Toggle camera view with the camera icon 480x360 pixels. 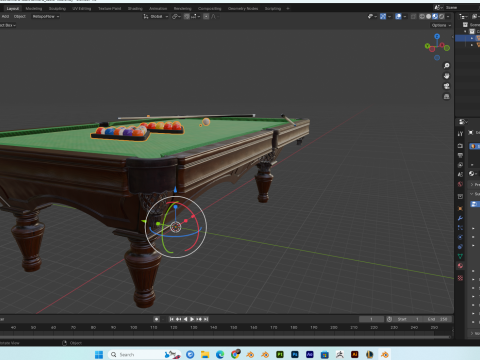coord(447,86)
